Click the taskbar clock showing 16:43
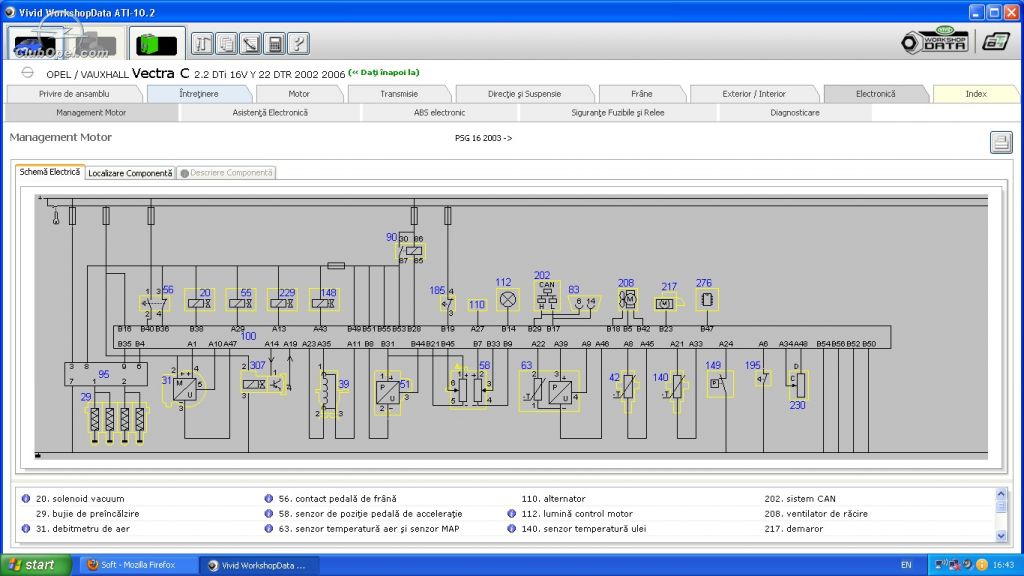The height and width of the screenshot is (576, 1024). 1004,565
